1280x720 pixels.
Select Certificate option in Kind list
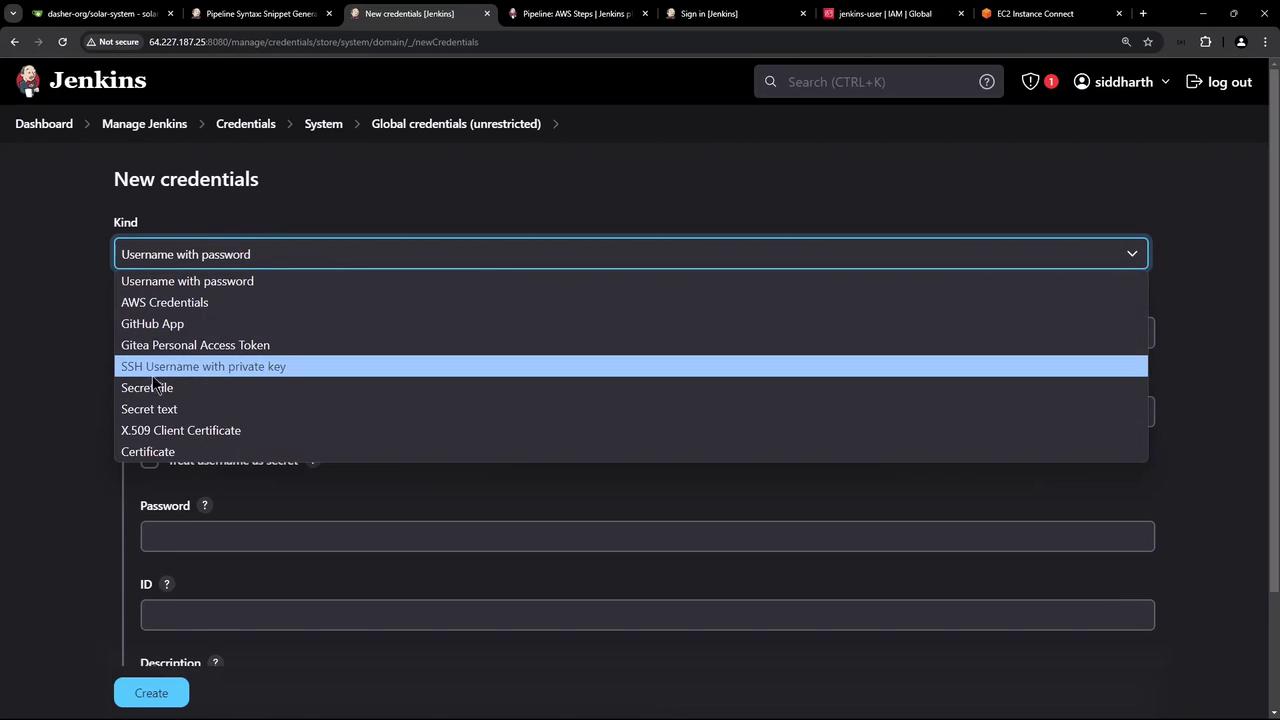pos(631,452)
